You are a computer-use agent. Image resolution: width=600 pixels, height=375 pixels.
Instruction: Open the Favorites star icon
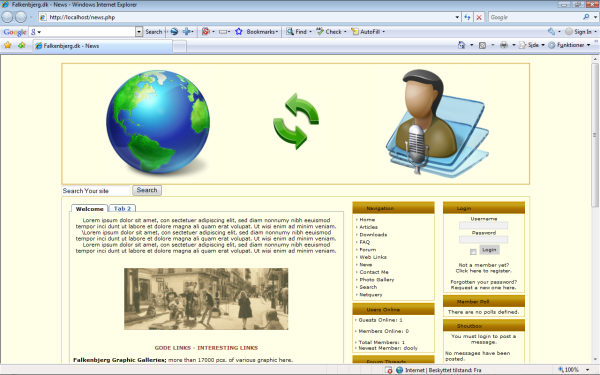coord(8,46)
